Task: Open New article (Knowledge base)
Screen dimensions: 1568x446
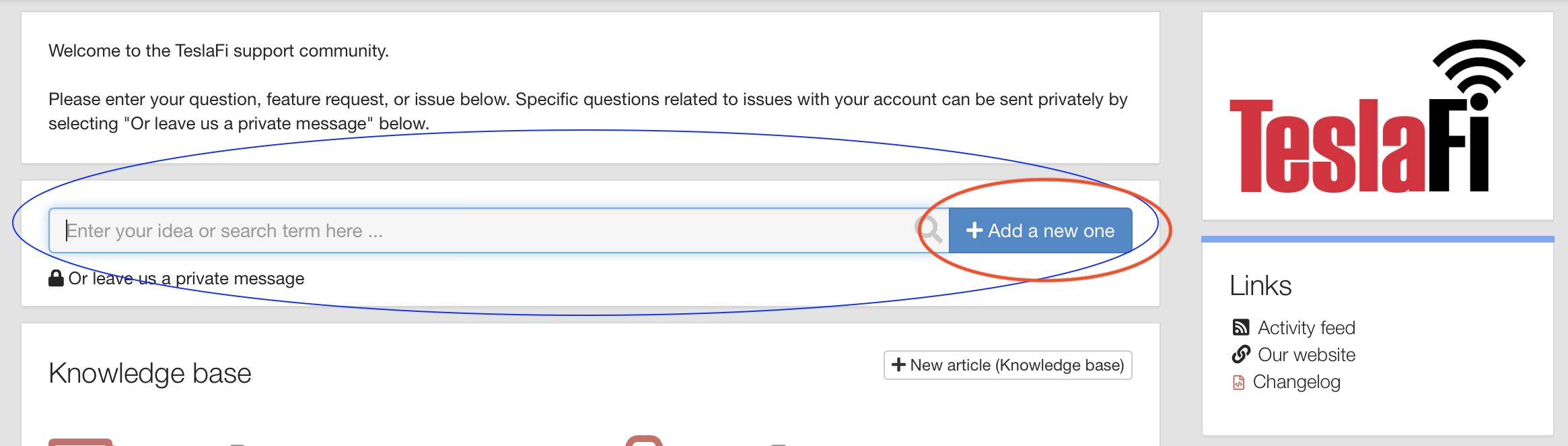Action: (x=1008, y=365)
